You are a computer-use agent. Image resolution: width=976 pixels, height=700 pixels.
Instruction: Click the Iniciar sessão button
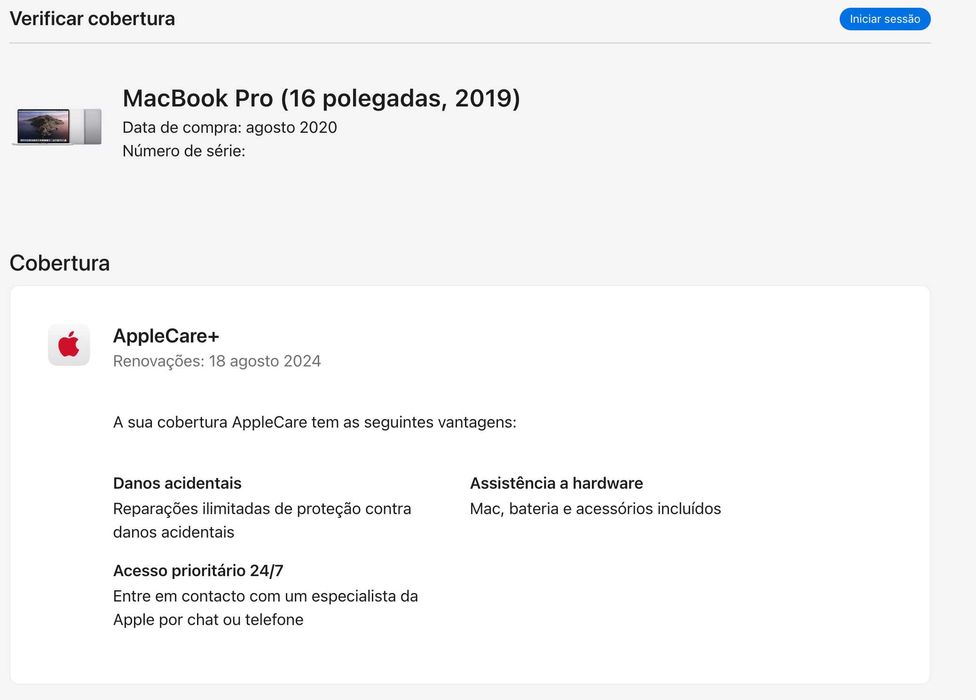pos(884,19)
